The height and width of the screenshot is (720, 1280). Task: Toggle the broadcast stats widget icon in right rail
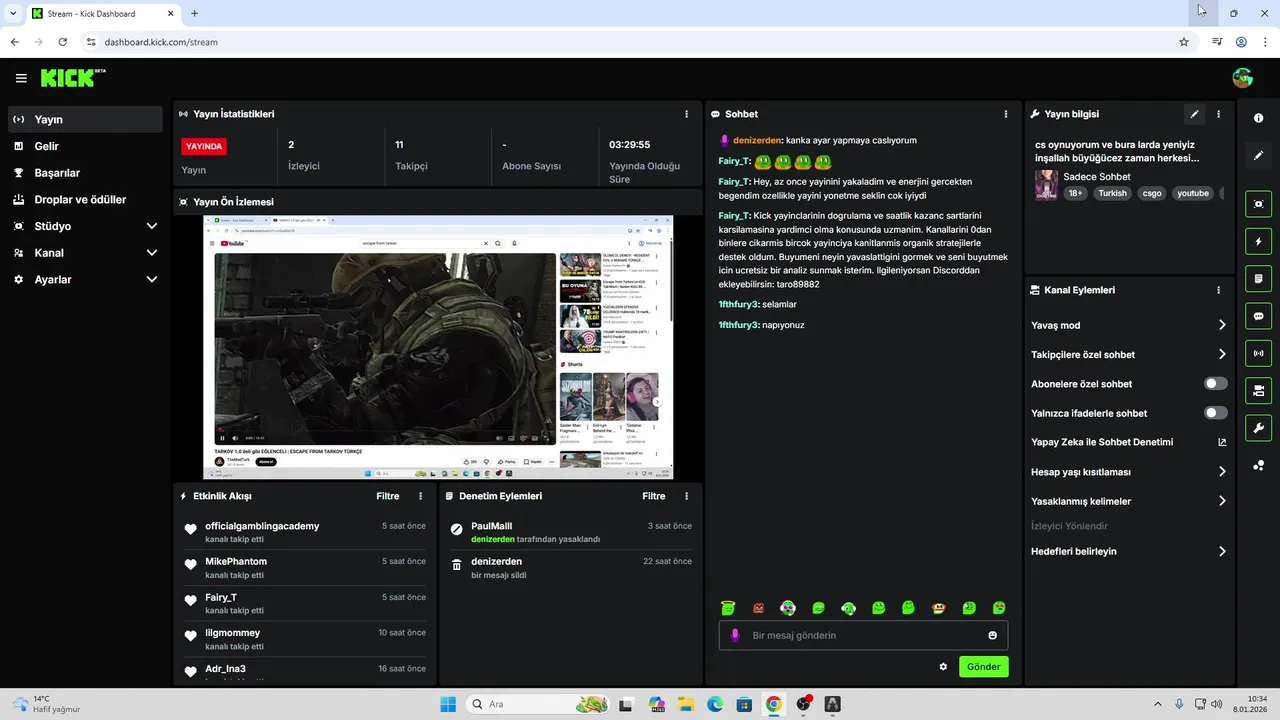click(1258, 353)
